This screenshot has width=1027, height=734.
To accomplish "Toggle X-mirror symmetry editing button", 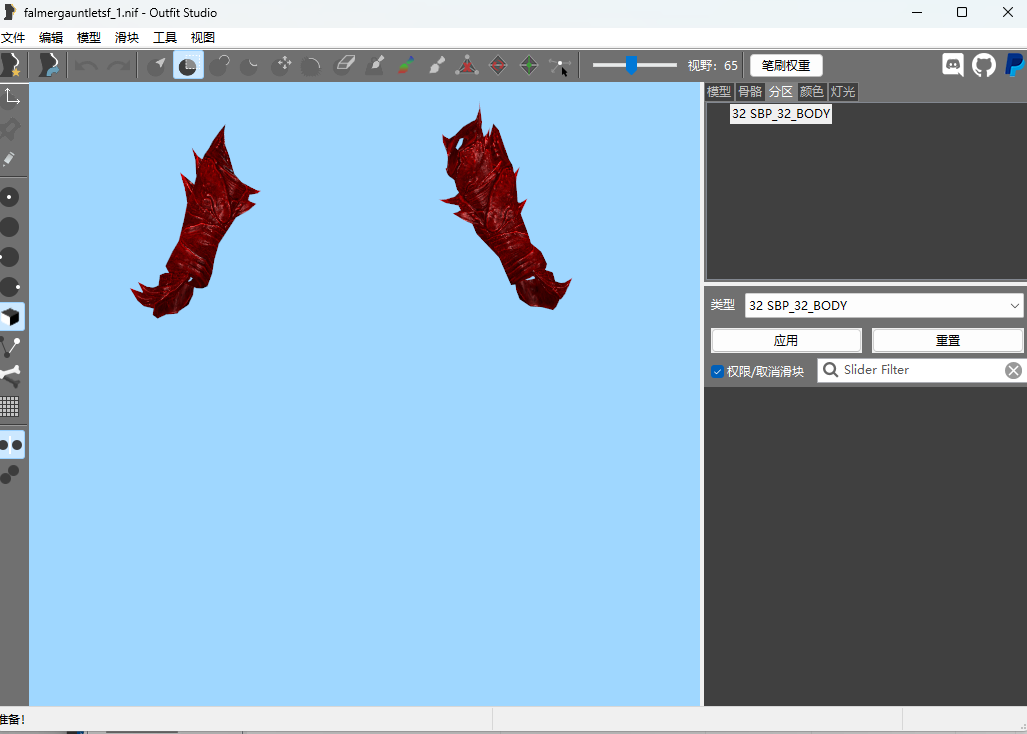I will 11,445.
